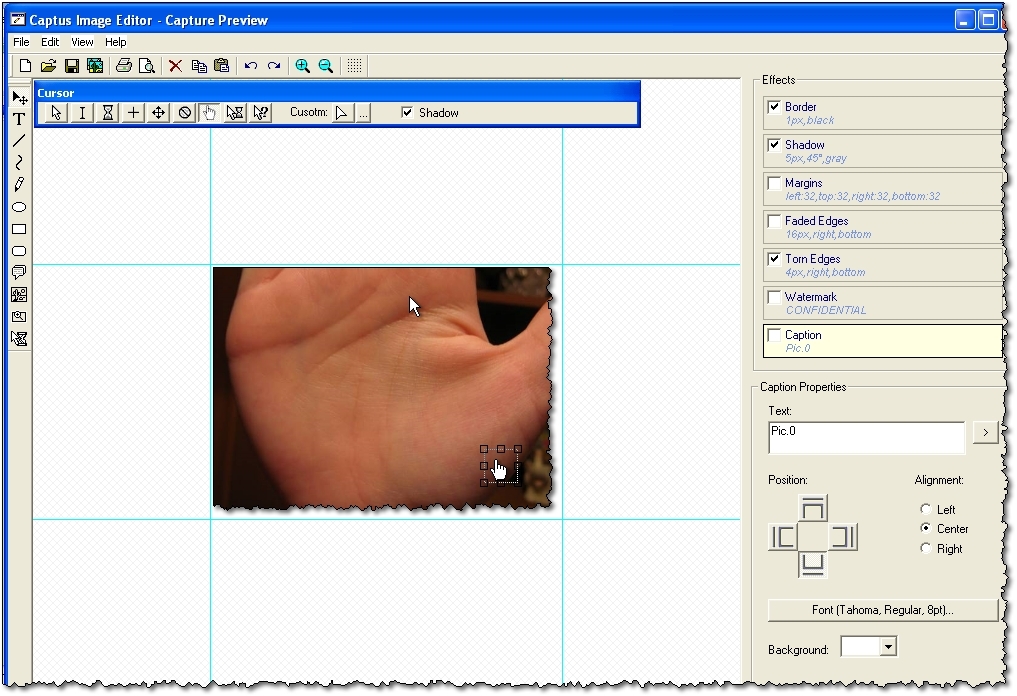The image size is (1017, 696).
Task: Pick the Ellipse shape tool
Action: click(x=19, y=207)
